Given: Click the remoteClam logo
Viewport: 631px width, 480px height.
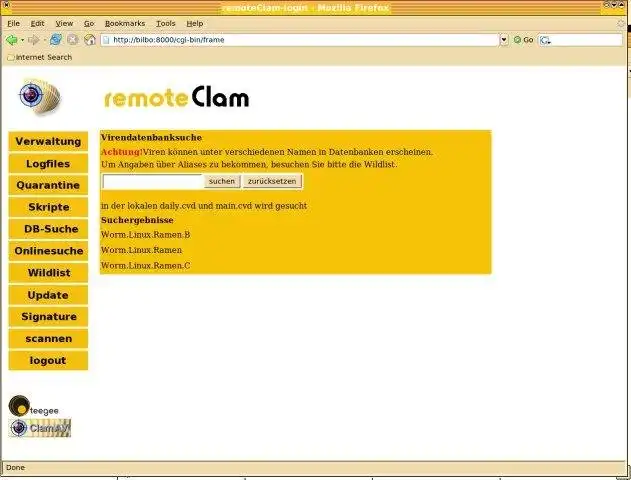Looking at the screenshot, I should pyautogui.click(x=176, y=97).
